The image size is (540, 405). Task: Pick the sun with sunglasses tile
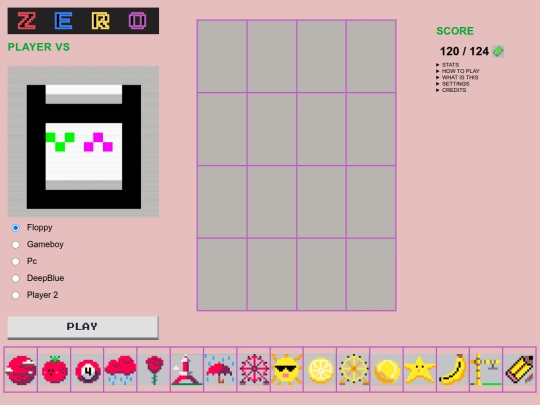[x=287, y=370]
